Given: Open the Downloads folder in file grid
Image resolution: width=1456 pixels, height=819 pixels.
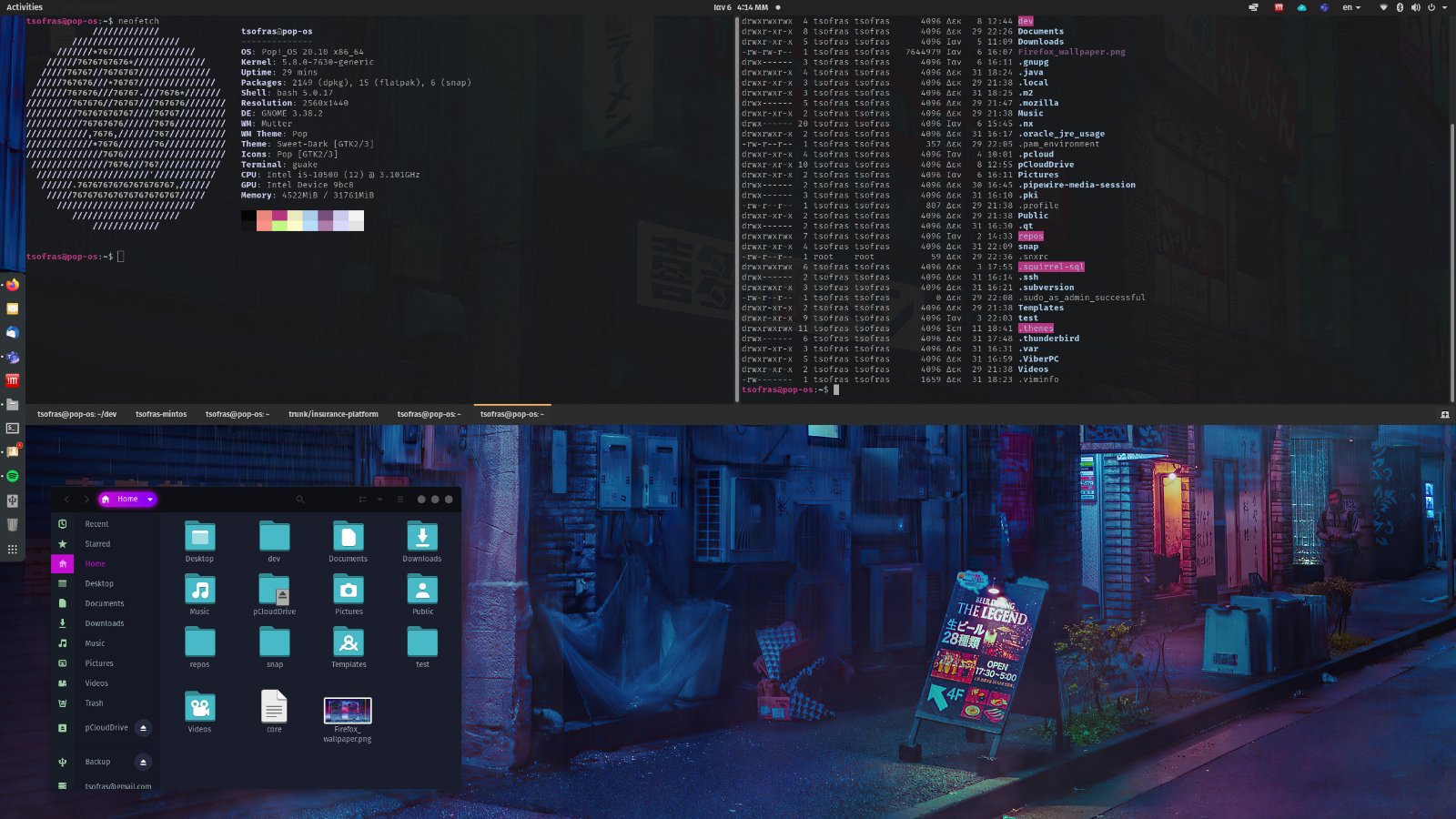Looking at the screenshot, I should coord(422,541).
